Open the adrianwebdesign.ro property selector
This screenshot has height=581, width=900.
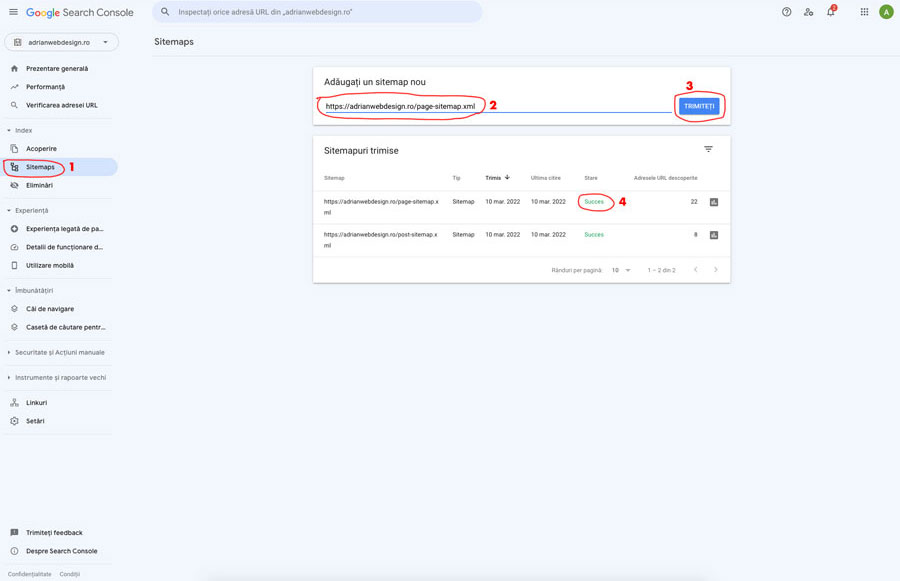pos(61,42)
